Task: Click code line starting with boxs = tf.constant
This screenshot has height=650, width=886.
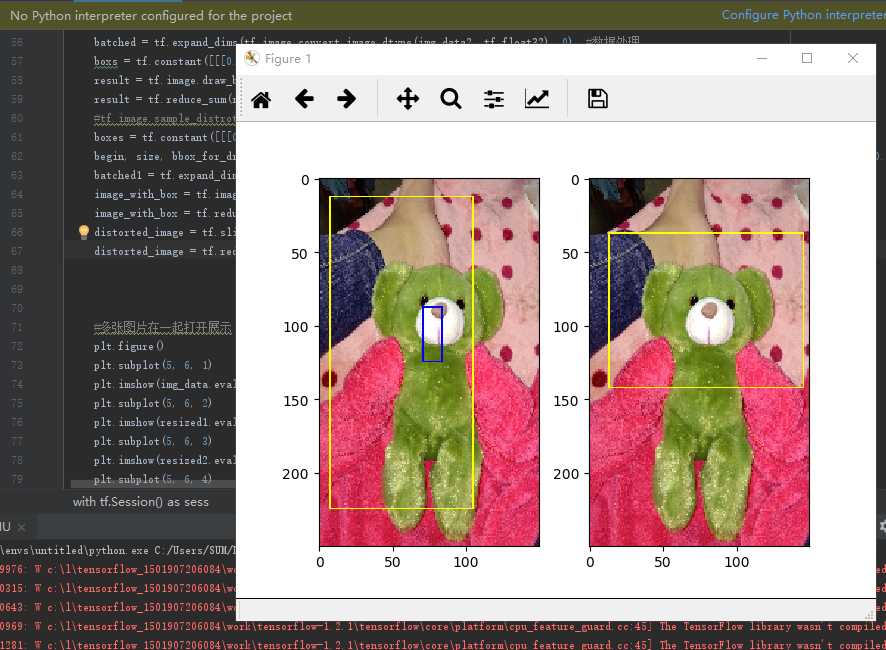Action: [x=164, y=61]
